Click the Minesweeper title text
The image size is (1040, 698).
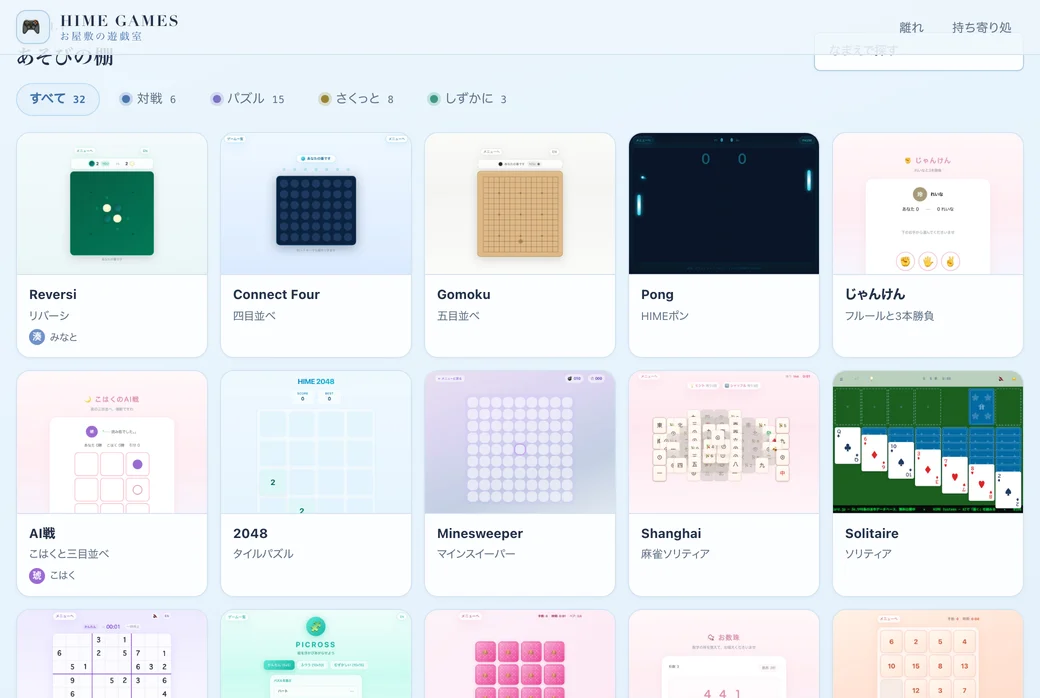click(x=480, y=533)
